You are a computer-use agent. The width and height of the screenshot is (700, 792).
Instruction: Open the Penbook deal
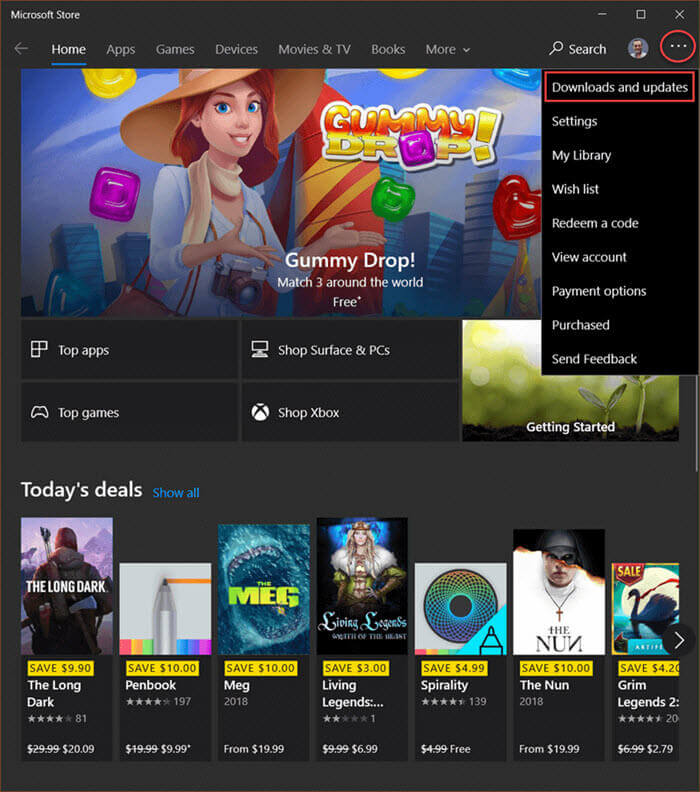tap(165, 662)
